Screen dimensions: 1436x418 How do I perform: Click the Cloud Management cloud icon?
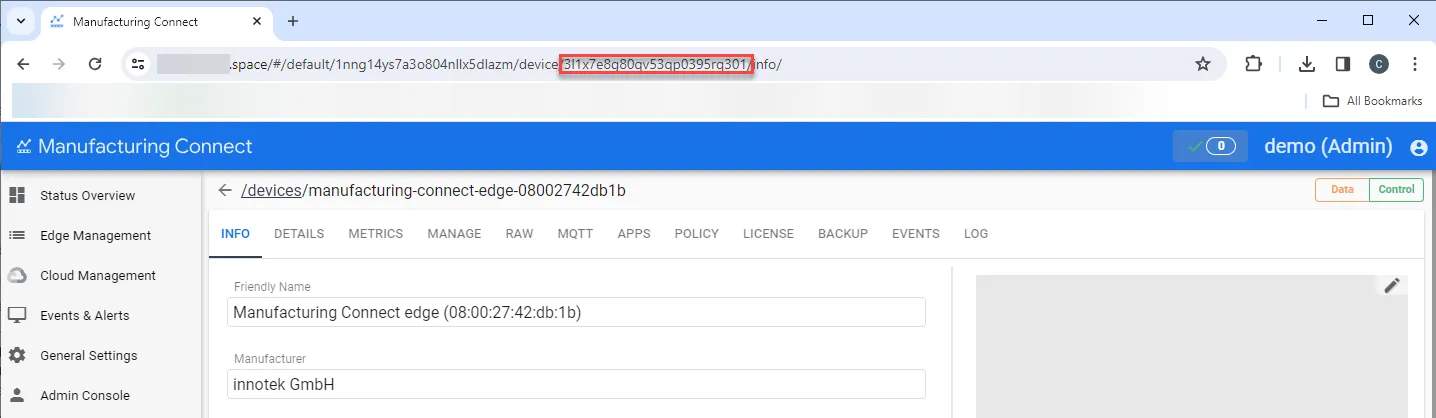pos(17,275)
